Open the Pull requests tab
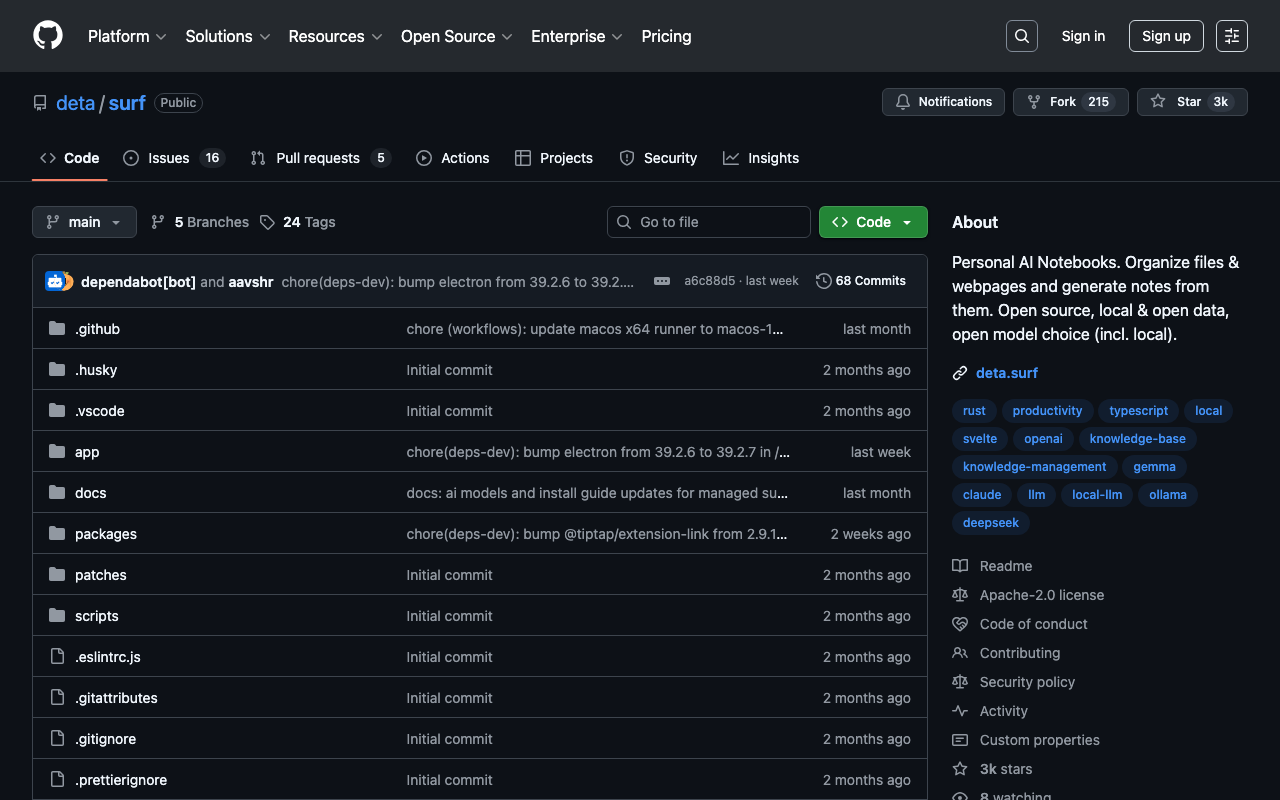 tap(317, 158)
